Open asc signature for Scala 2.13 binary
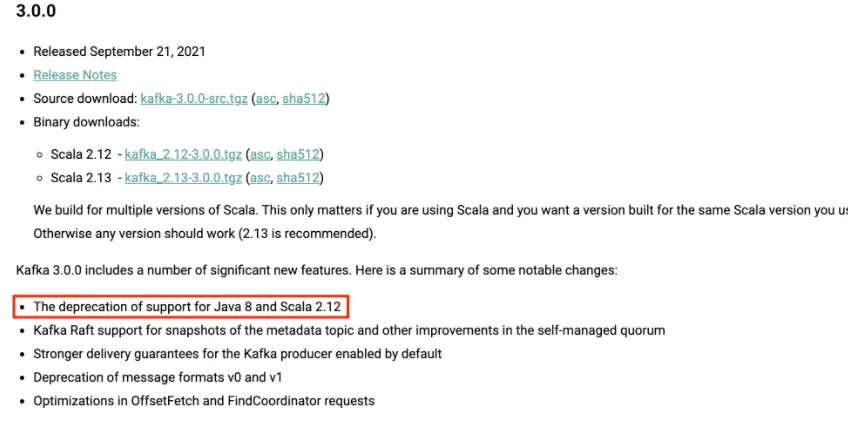The width and height of the screenshot is (848, 432). coord(259,178)
